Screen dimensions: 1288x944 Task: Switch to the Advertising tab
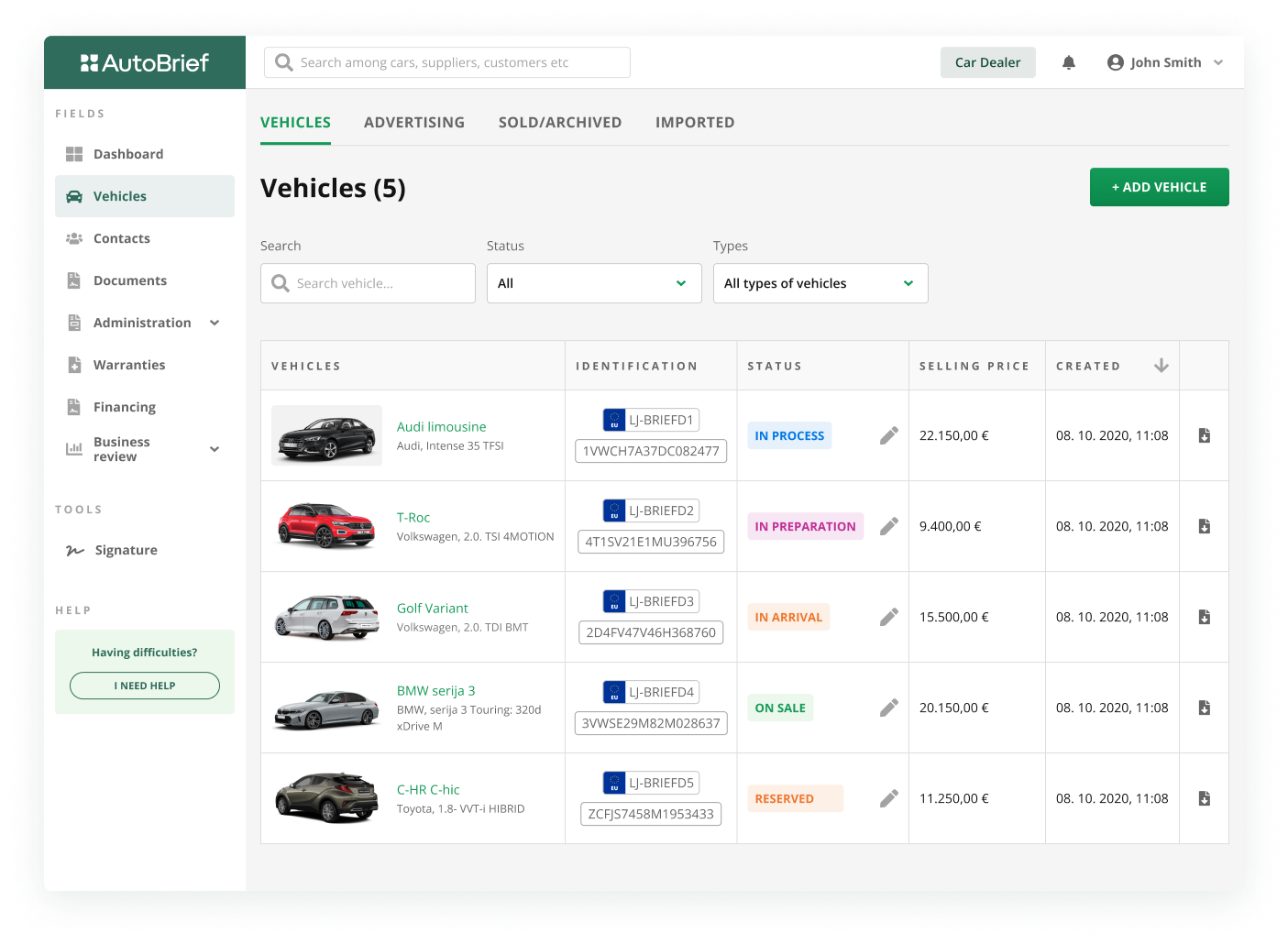(x=413, y=122)
